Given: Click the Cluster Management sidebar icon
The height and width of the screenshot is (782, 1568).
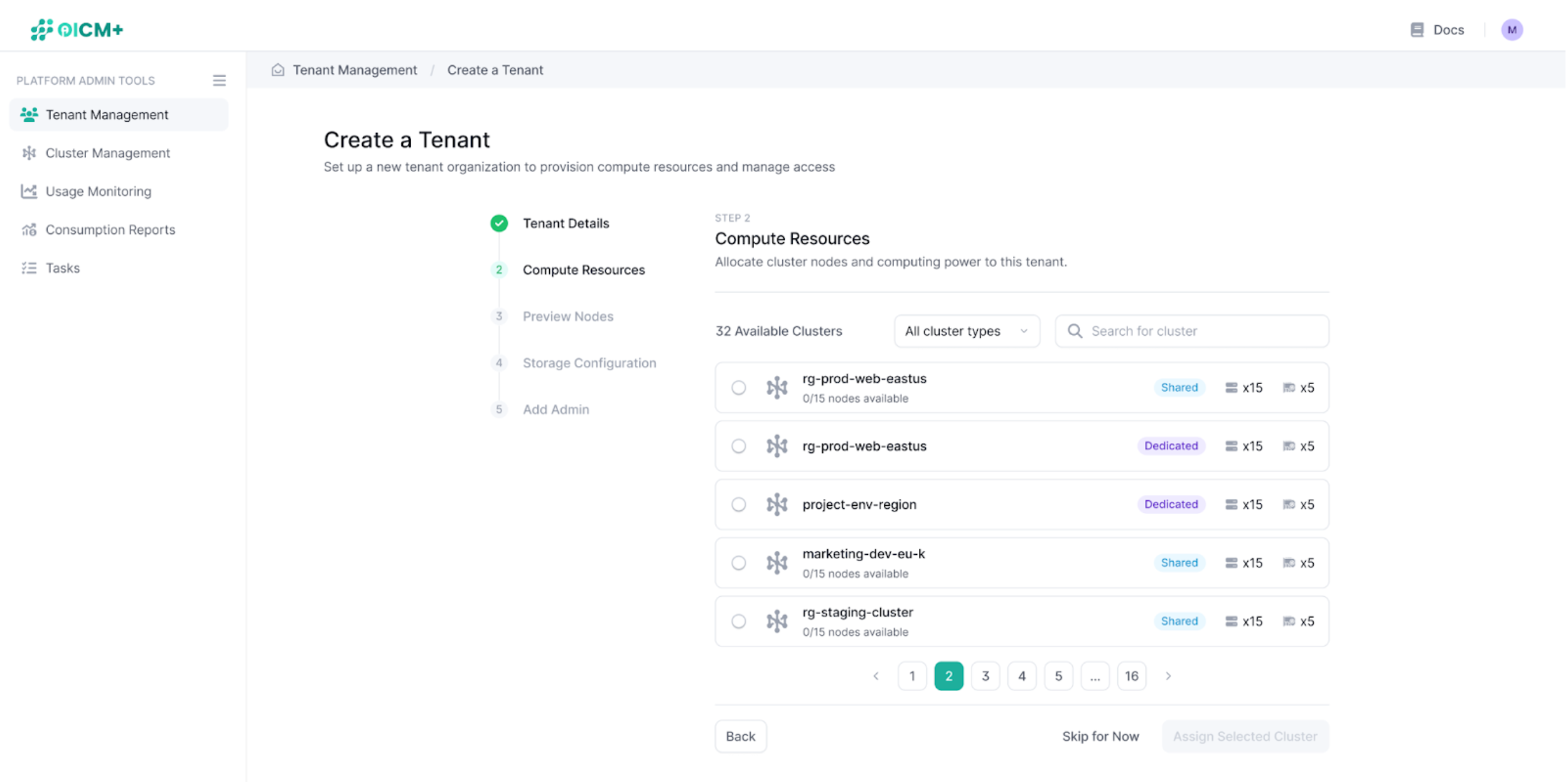Looking at the screenshot, I should pyautogui.click(x=29, y=153).
